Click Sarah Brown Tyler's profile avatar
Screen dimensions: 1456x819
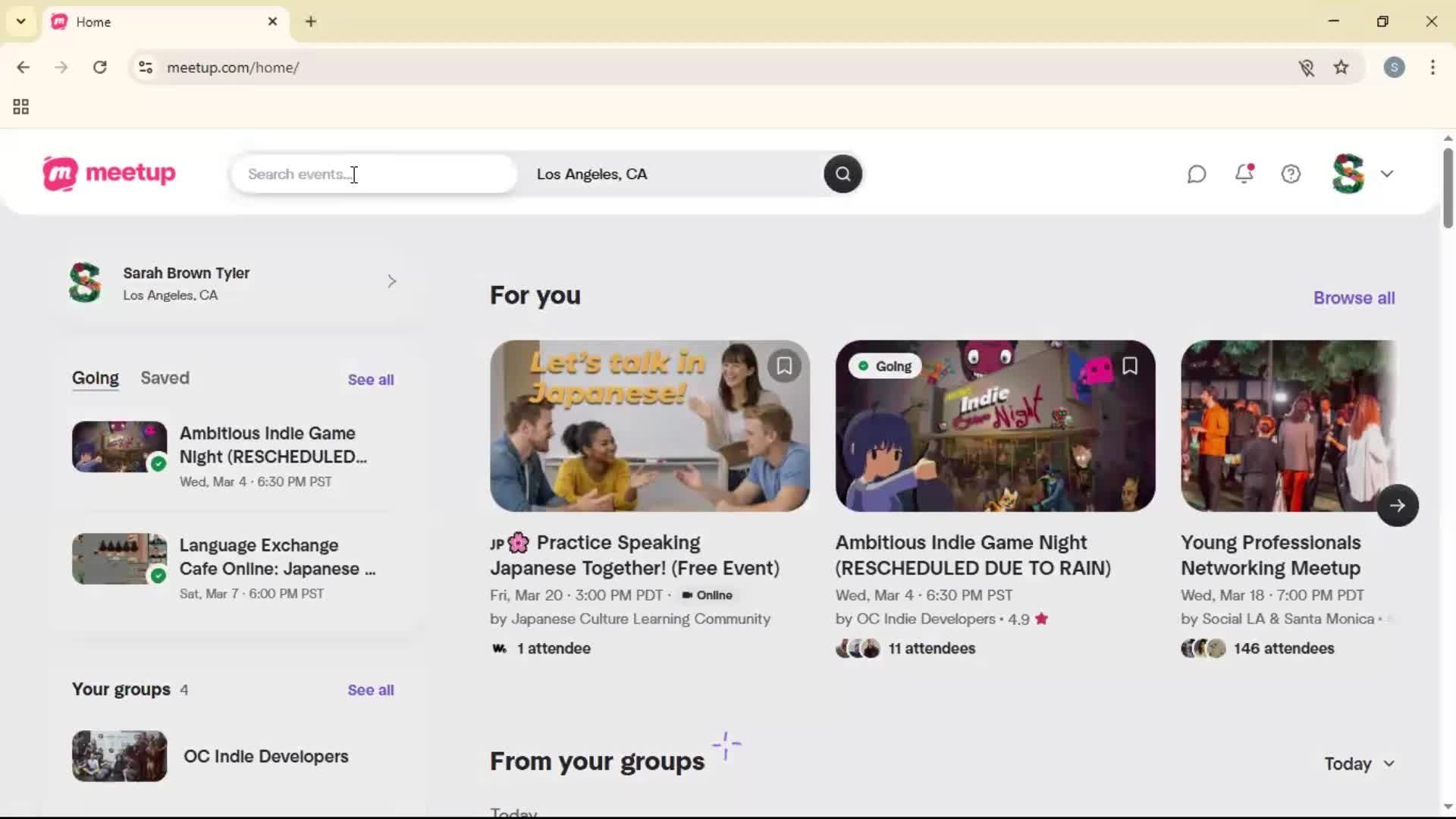tap(83, 281)
